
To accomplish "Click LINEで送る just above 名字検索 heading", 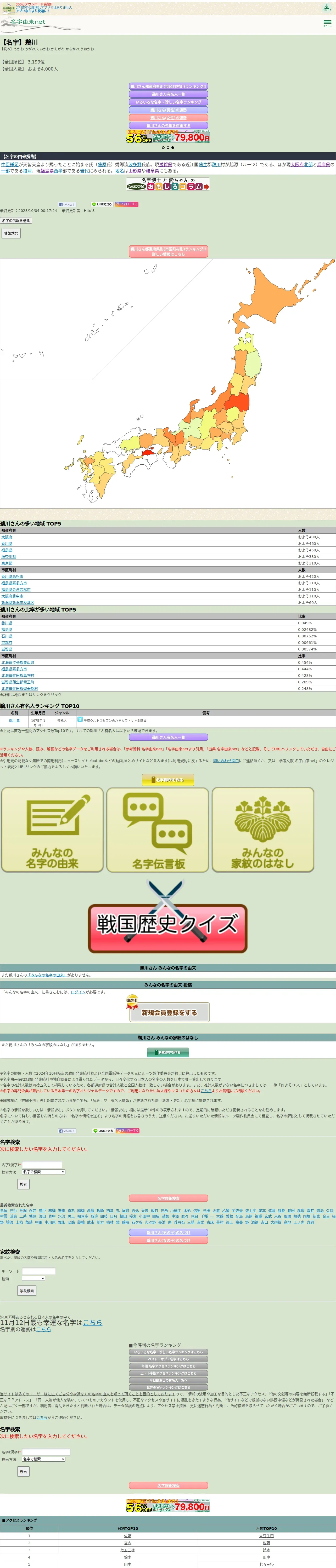I will 103,1131.
